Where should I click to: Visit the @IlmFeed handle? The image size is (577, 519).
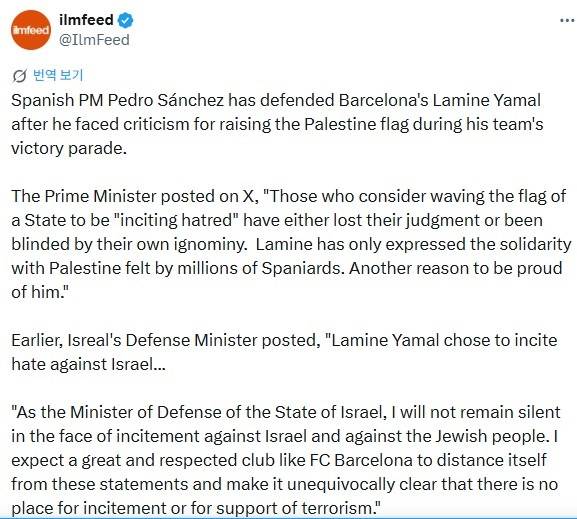pos(94,40)
